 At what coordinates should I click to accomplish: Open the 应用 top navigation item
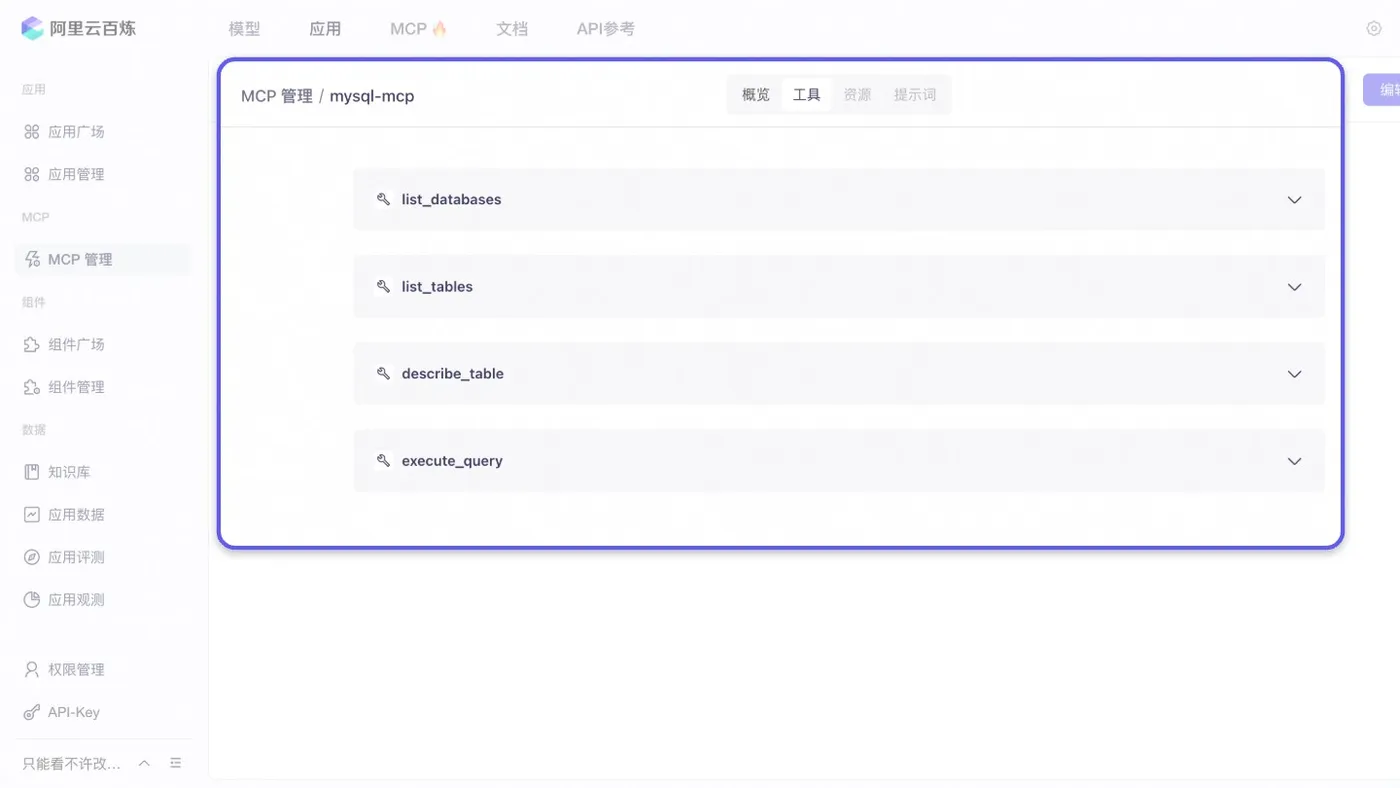pyautogui.click(x=325, y=29)
